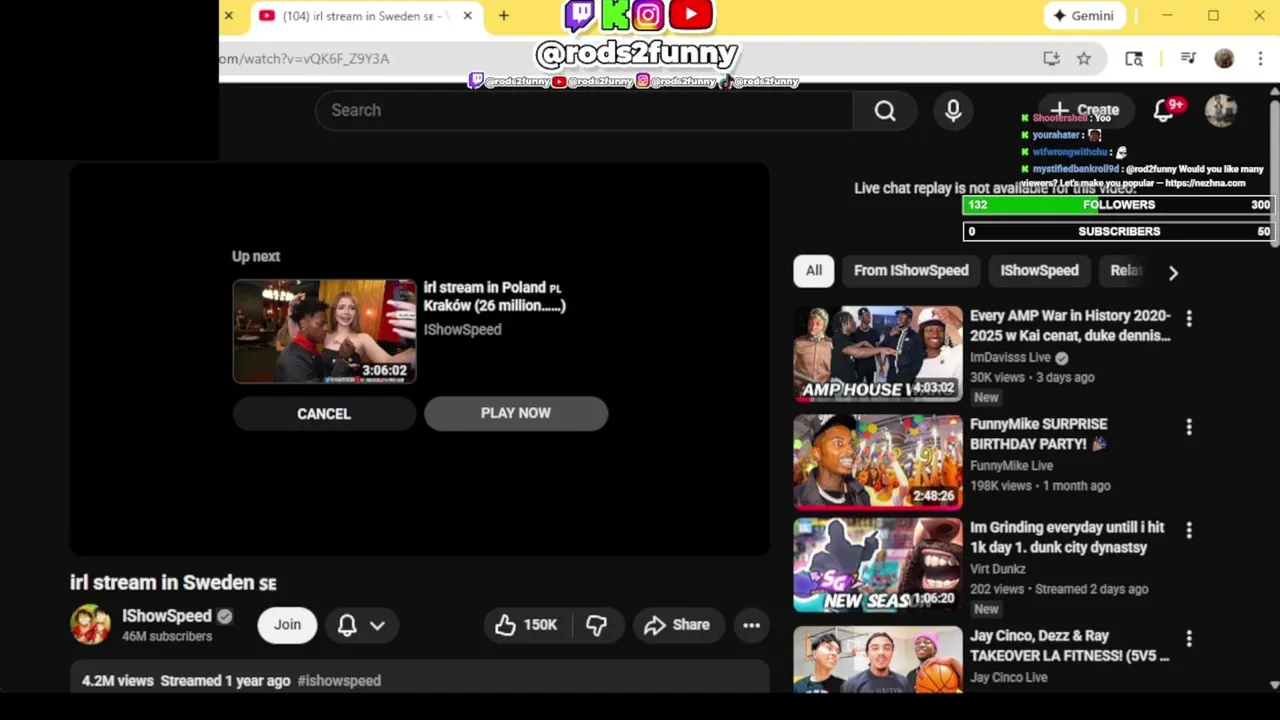1280x720 pixels.
Task: Click the followers progress bar overlay
Action: tap(1118, 205)
